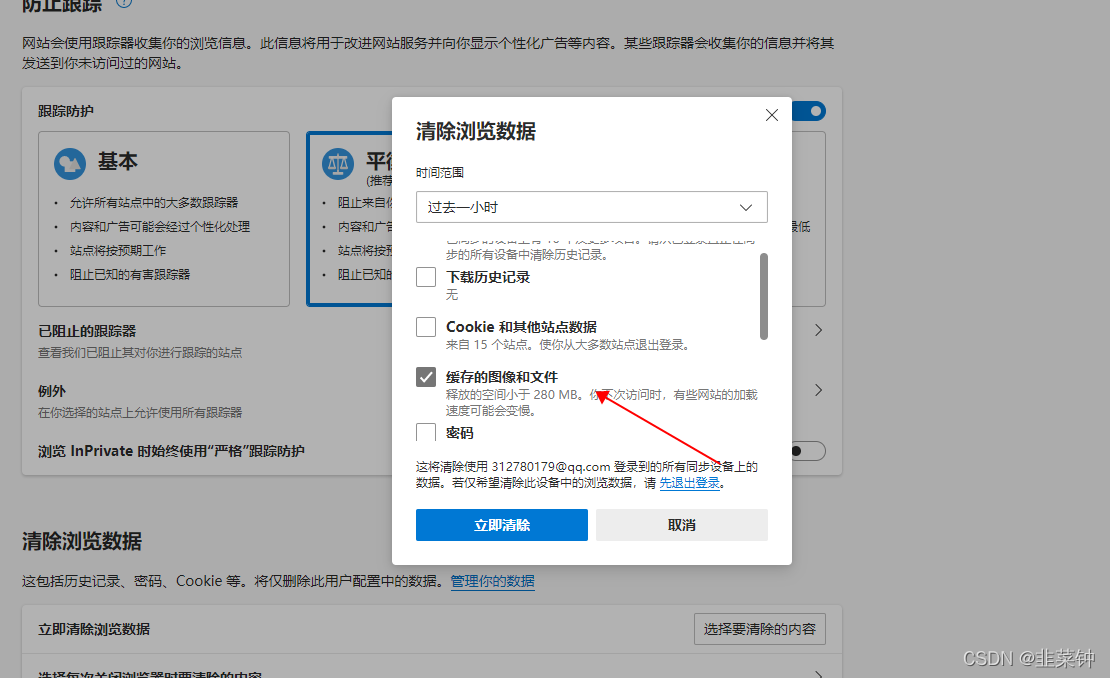Check the 下载历史记录 checkbox
The image size is (1110, 678).
point(425,277)
